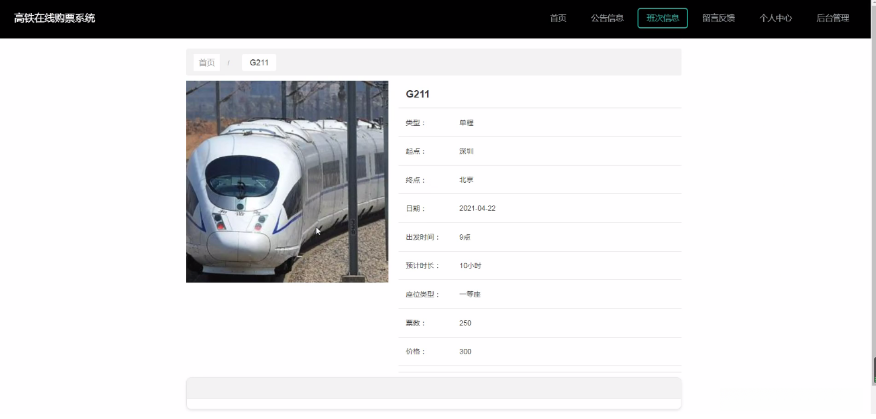Screen dimensions: 876x419
Task: Click the ticket count 250
Action: [x=465, y=323]
